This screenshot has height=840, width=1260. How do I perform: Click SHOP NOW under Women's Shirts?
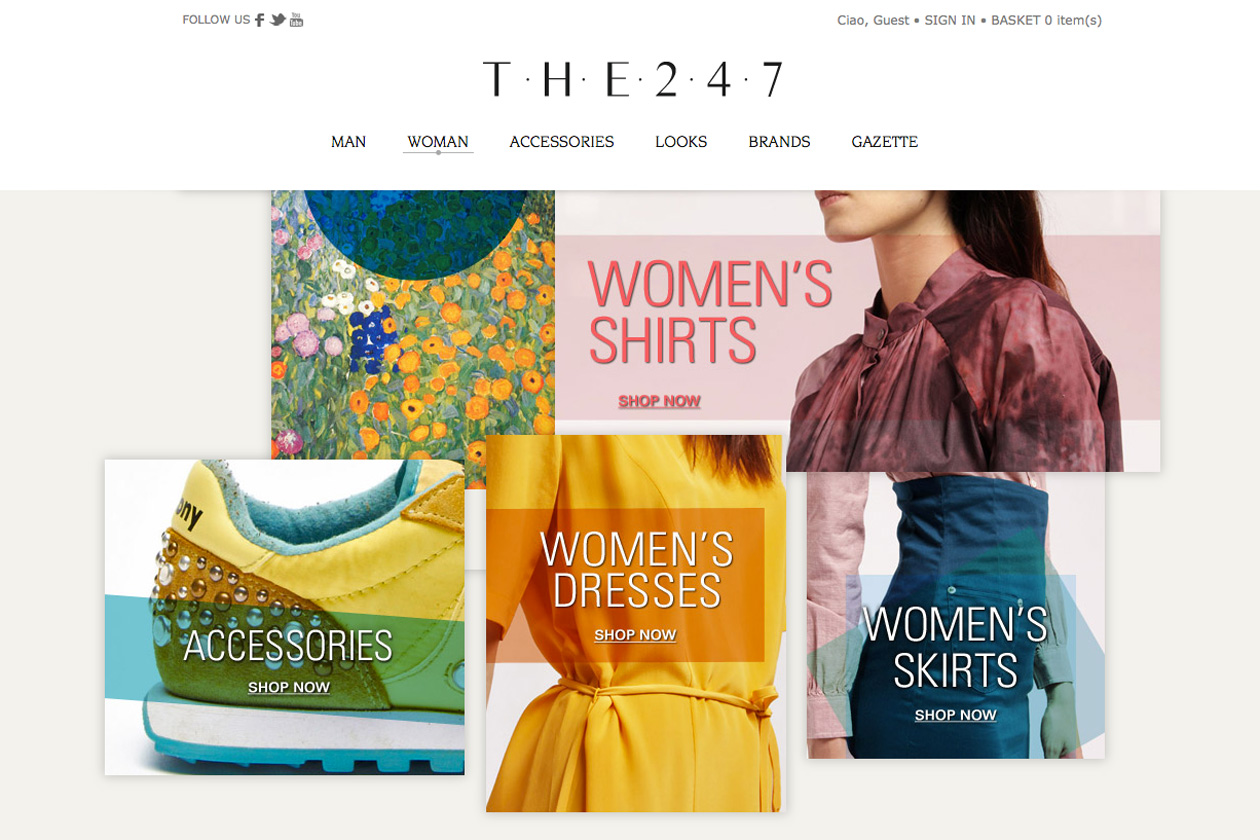[x=659, y=401]
